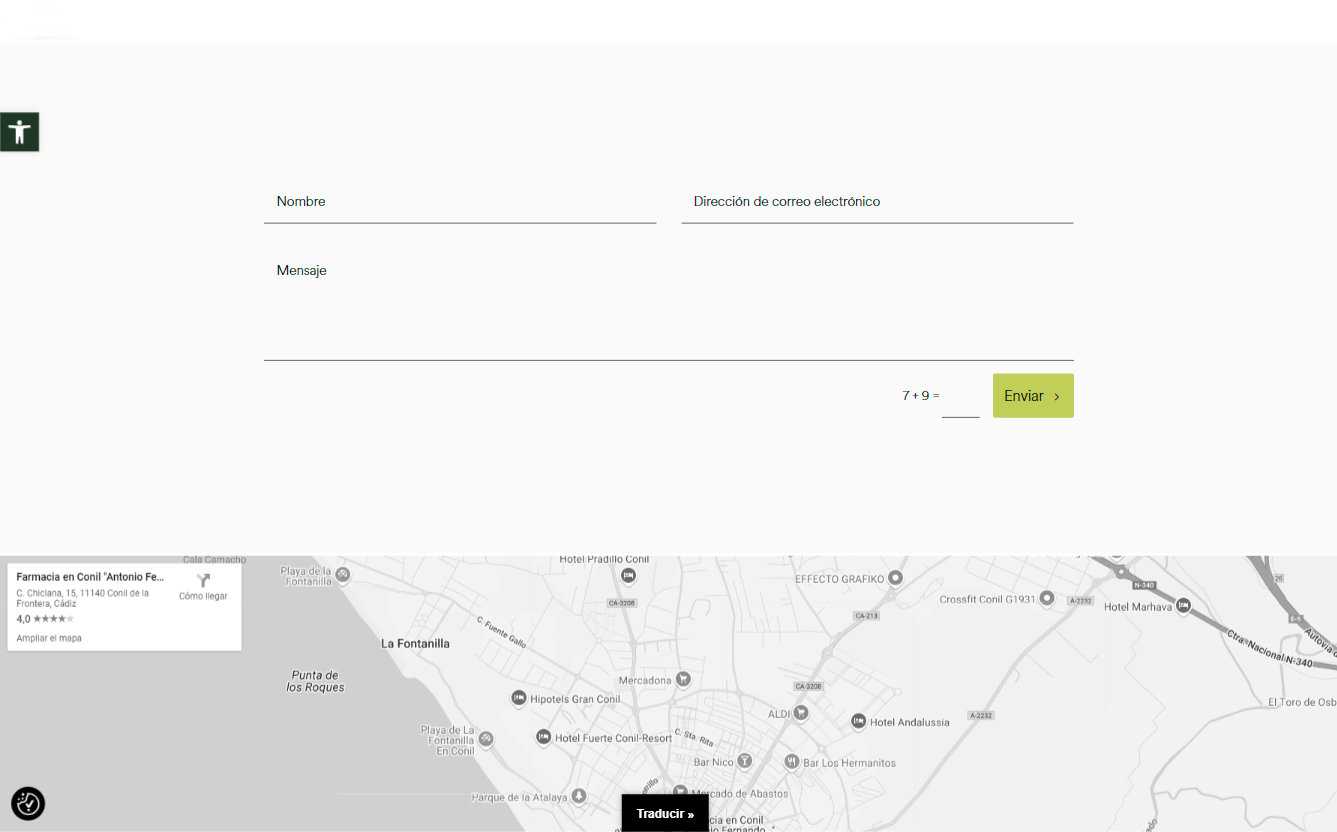The image size is (1337, 832).
Task: Click the Mercadona shopping cart marker
Action: point(683,680)
